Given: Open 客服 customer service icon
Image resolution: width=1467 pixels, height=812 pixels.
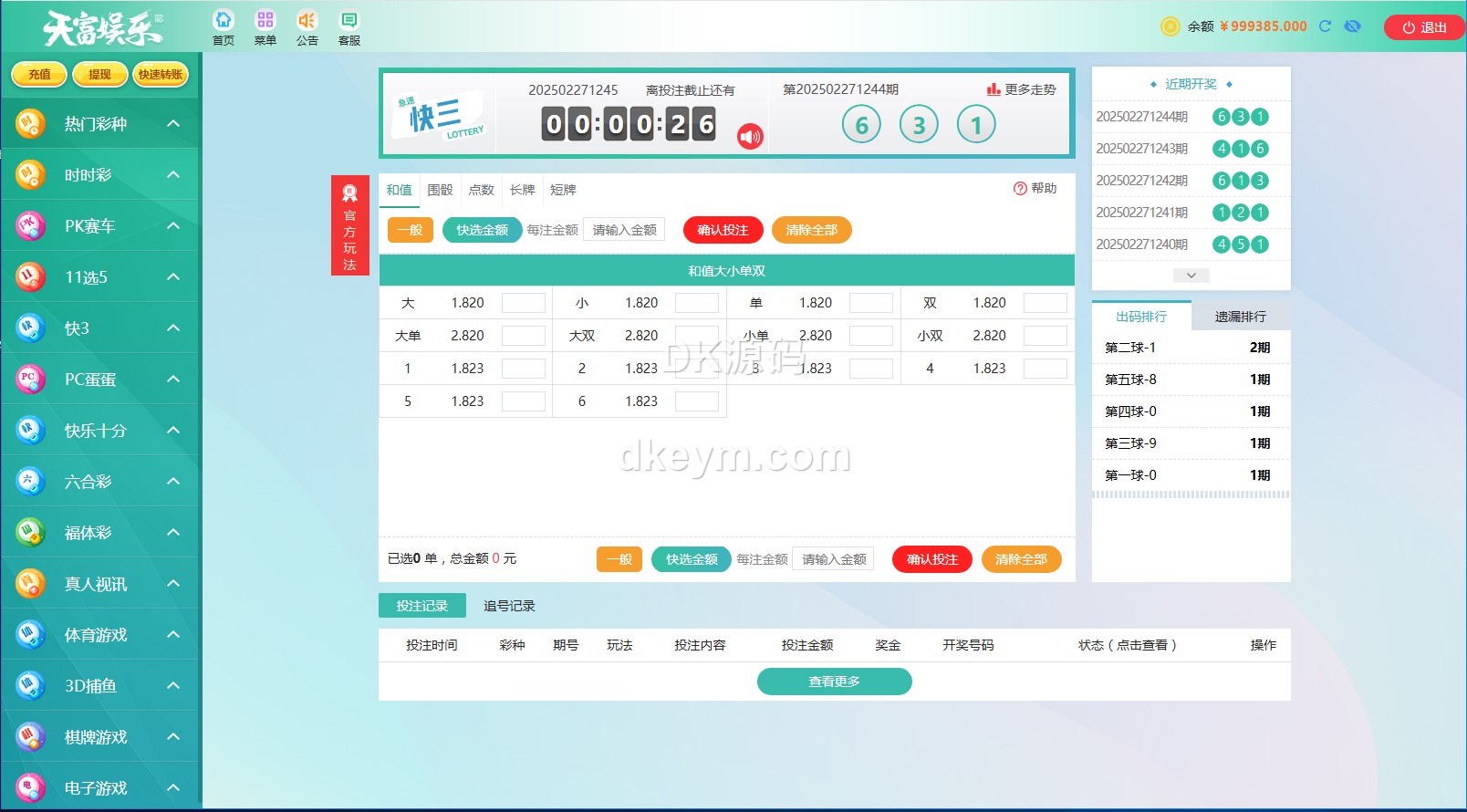Looking at the screenshot, I should coord(349,21).
